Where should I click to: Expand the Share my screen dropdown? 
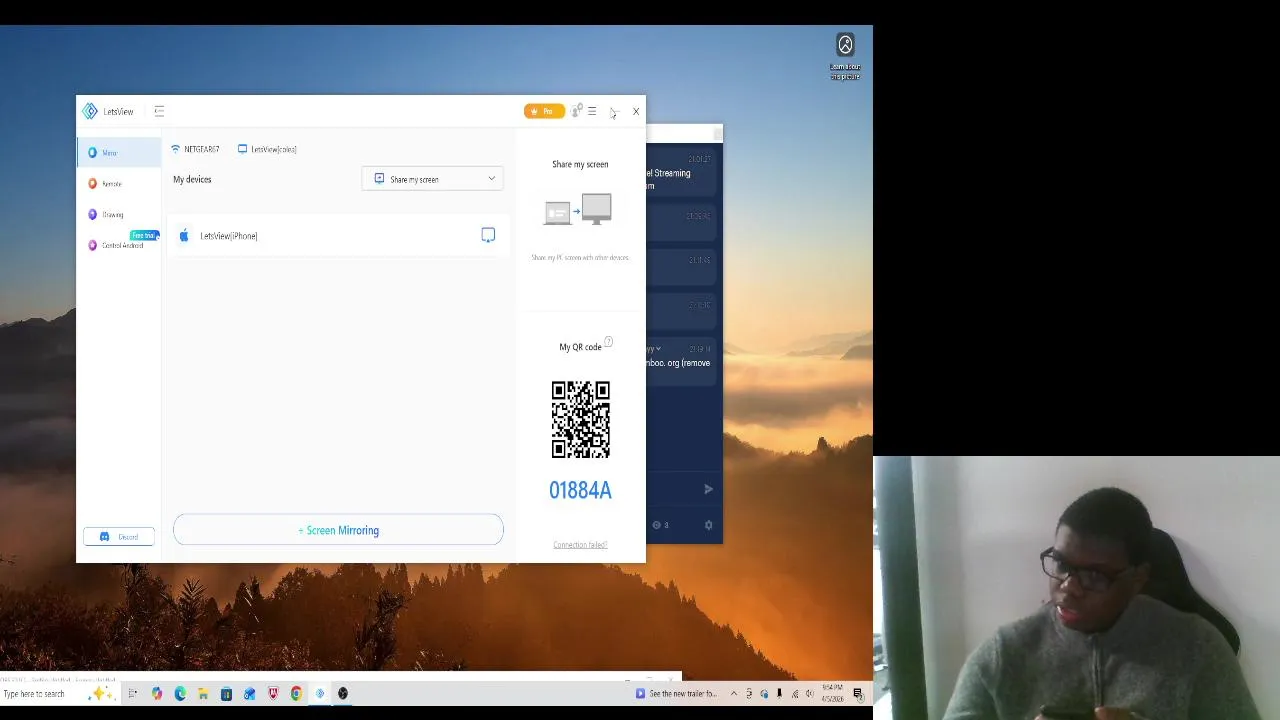[x=433, y=179]
